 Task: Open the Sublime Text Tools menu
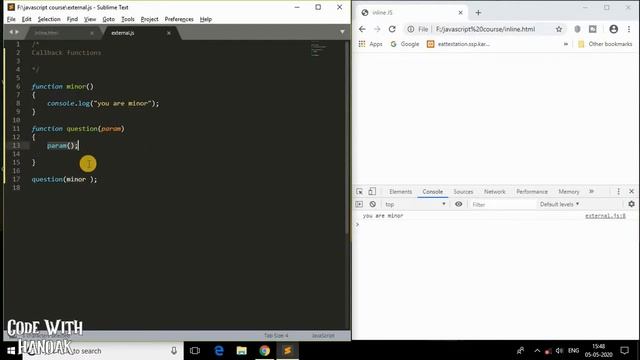point(128,19)
